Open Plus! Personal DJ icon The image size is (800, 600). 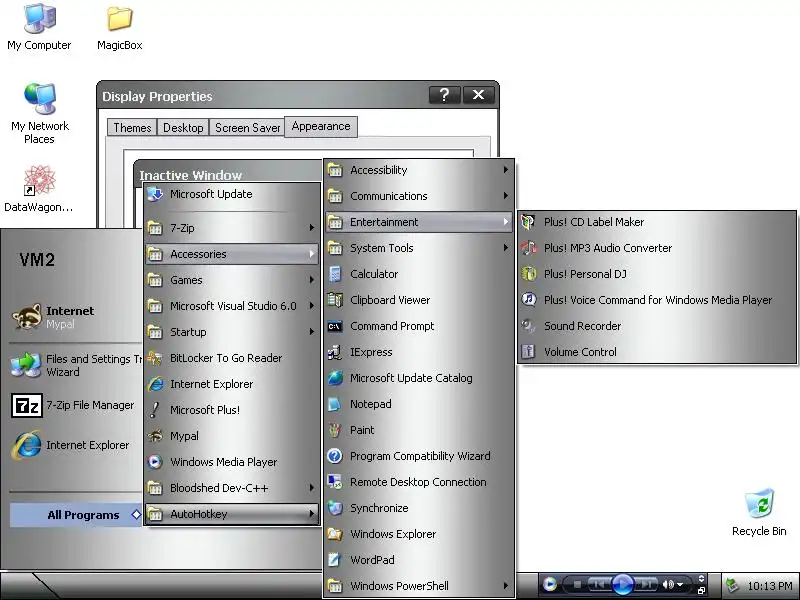coord(528,274)
